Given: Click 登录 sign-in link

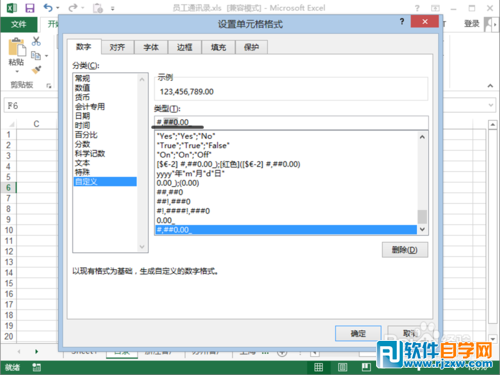Looking at the screenshot, I should pyautogui.click(x=472, y=24).
